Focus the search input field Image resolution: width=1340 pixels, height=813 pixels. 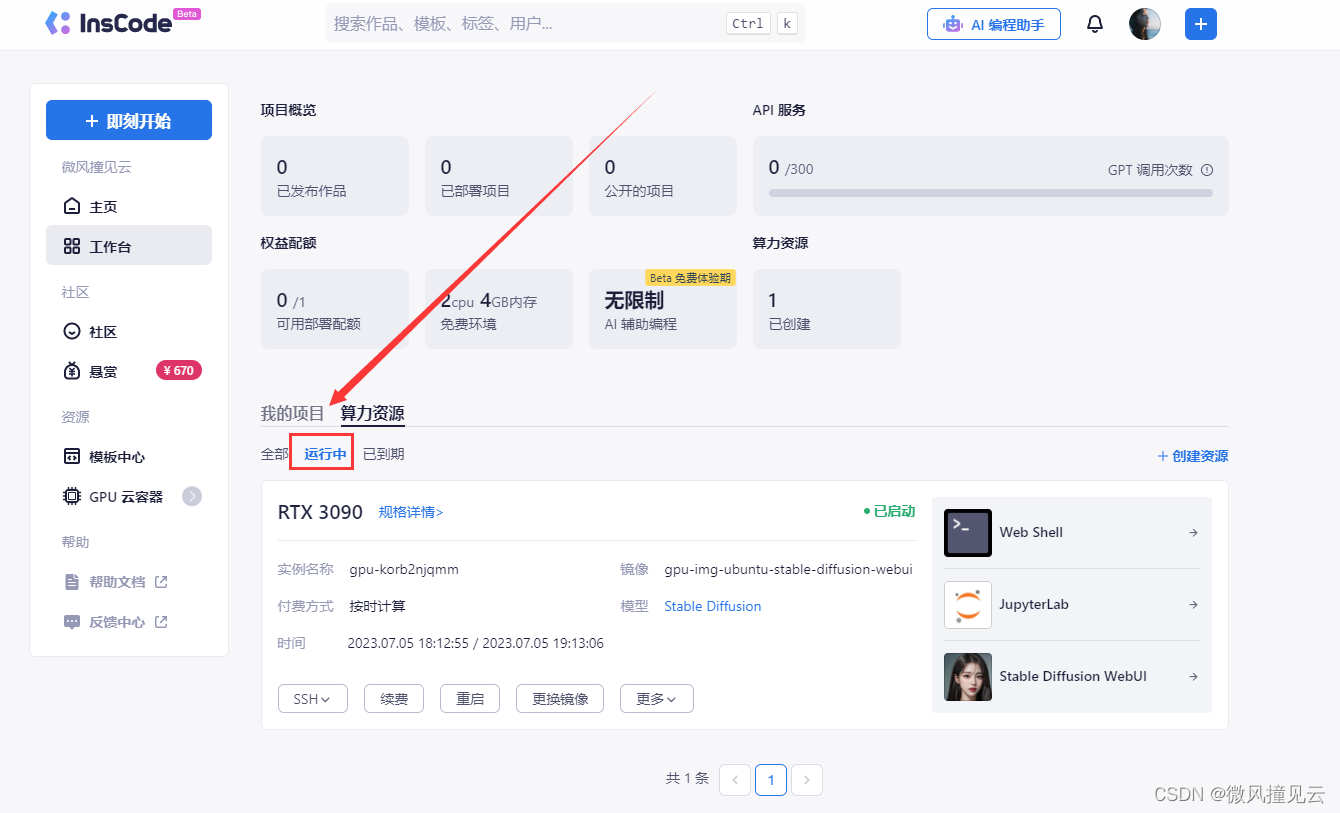pos(566,23)
